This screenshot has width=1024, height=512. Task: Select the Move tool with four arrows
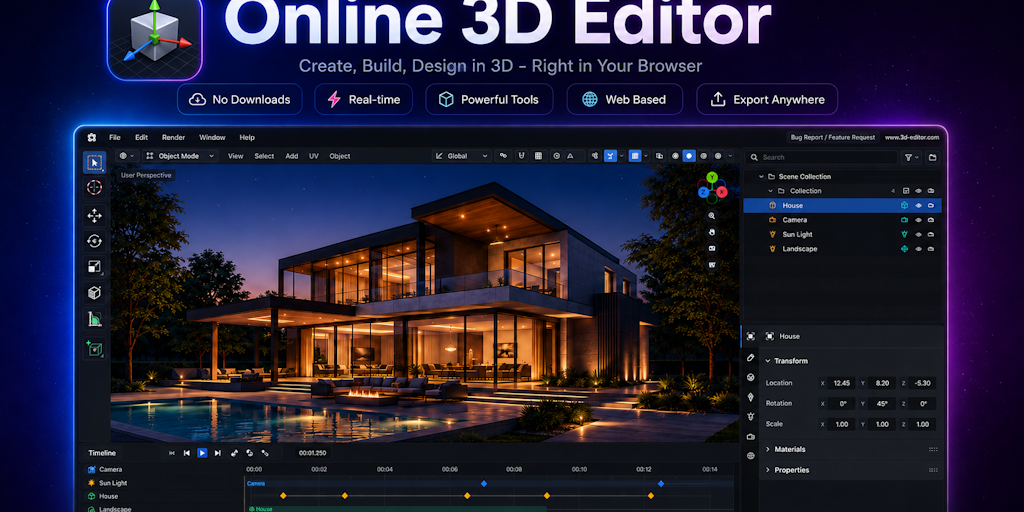tap(95, 215)
